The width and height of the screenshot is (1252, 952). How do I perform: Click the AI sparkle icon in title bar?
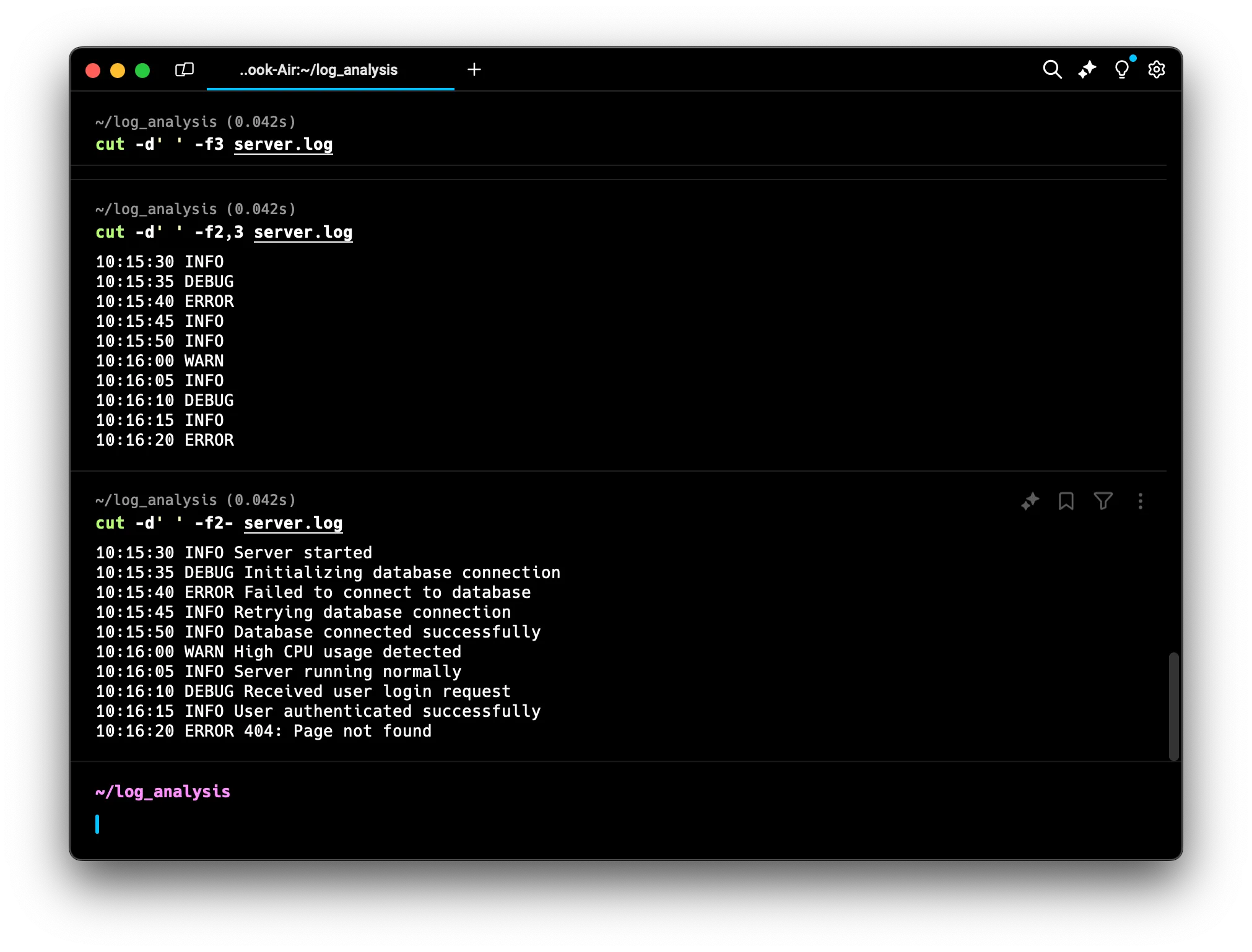[1087, 69]
